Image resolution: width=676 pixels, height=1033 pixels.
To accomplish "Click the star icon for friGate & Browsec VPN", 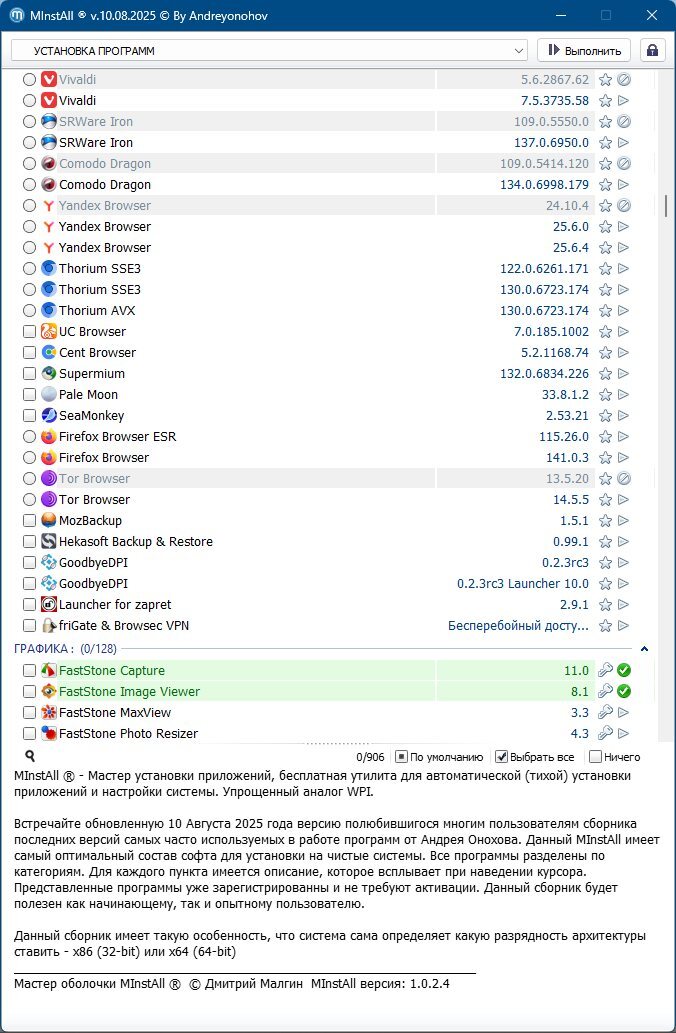I will [x=605, y=625].
